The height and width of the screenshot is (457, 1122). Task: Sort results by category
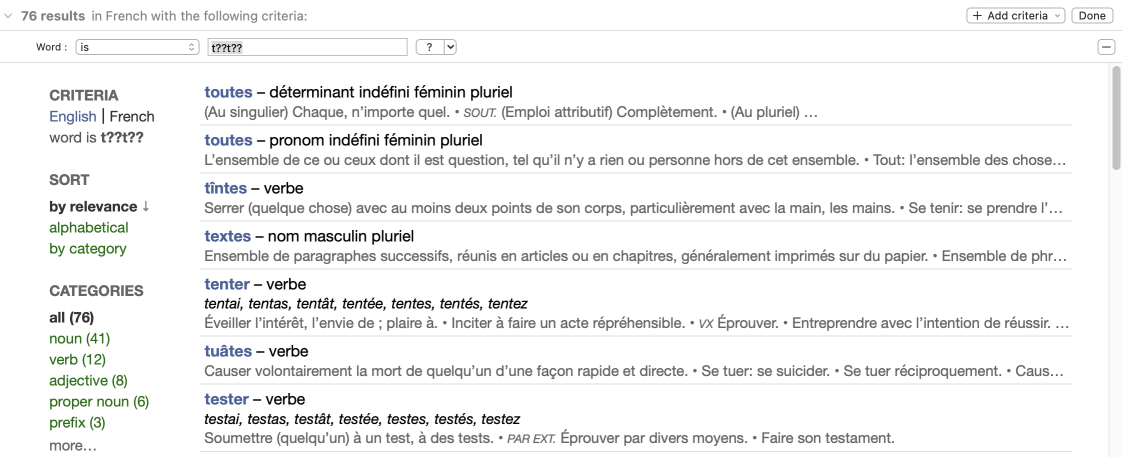(x=88, y=249)
